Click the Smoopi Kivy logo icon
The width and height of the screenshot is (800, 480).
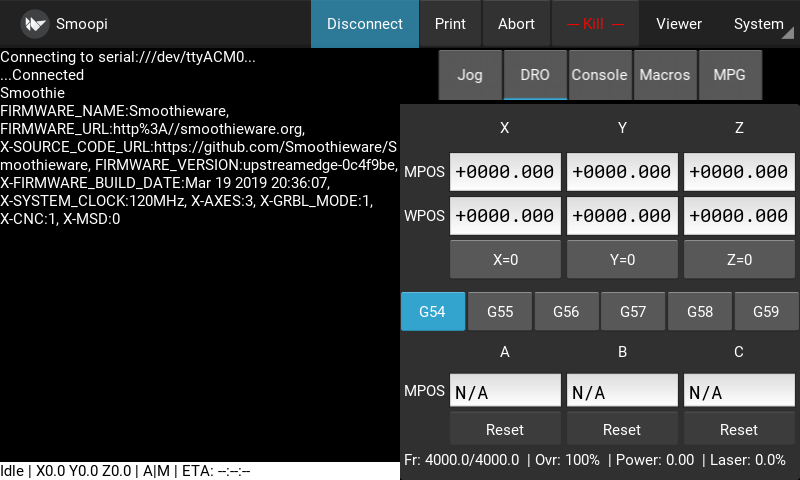(x=35, y=24)
